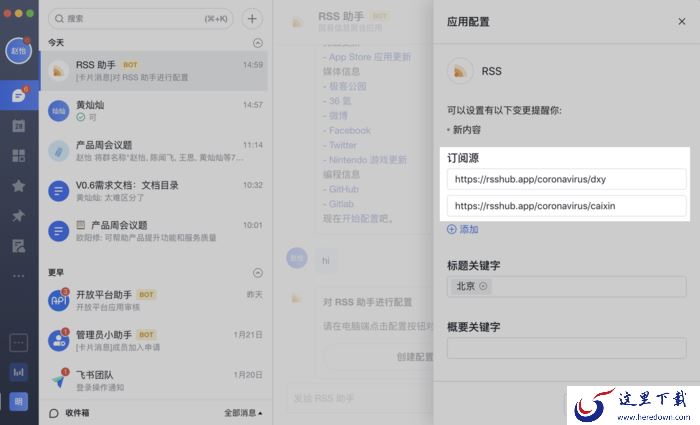Click the caixin subscription URL field
The image size is (700, 425).
coord(567,206)
